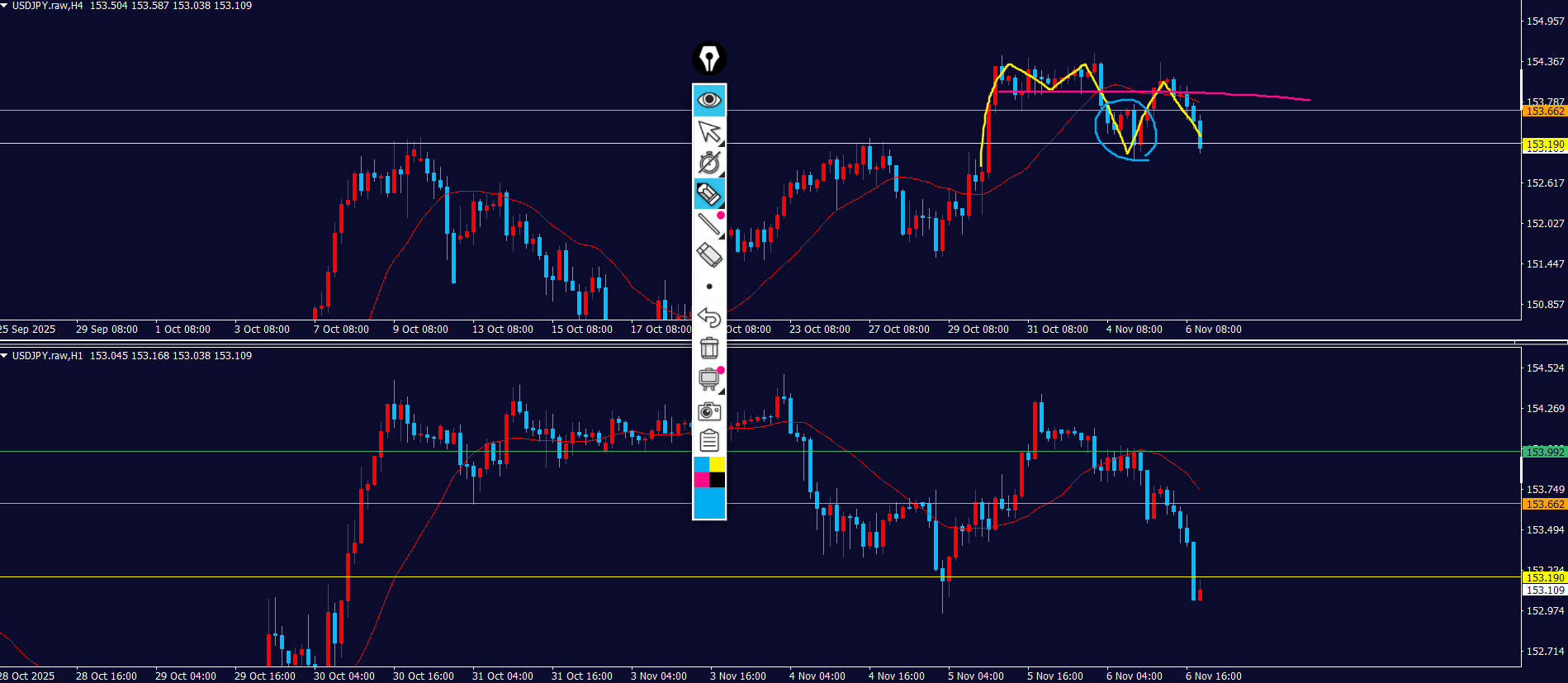Expand the USDJPY.raw,H1 chart title arrow

coord(4,356)
